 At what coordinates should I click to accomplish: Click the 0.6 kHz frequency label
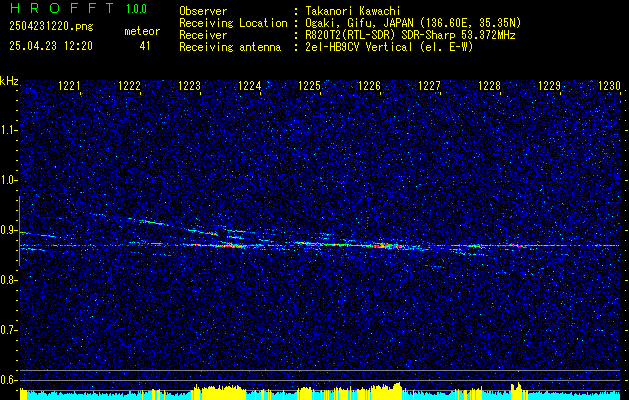pyautogui.click(x=7, y=380)
